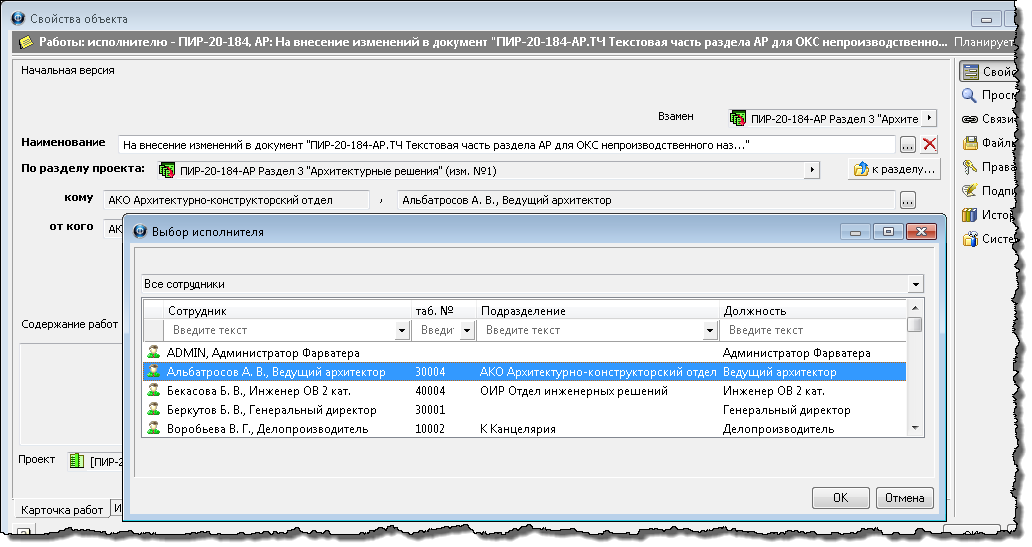Click the Просмотр magnifier icon
Image resolution: width=1032 pixels, height=547 pixels.
coord(969,95)
